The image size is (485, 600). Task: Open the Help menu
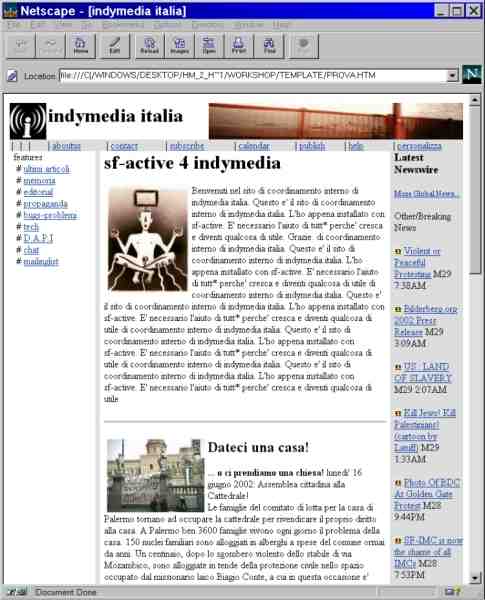click(x=281, y=25)
